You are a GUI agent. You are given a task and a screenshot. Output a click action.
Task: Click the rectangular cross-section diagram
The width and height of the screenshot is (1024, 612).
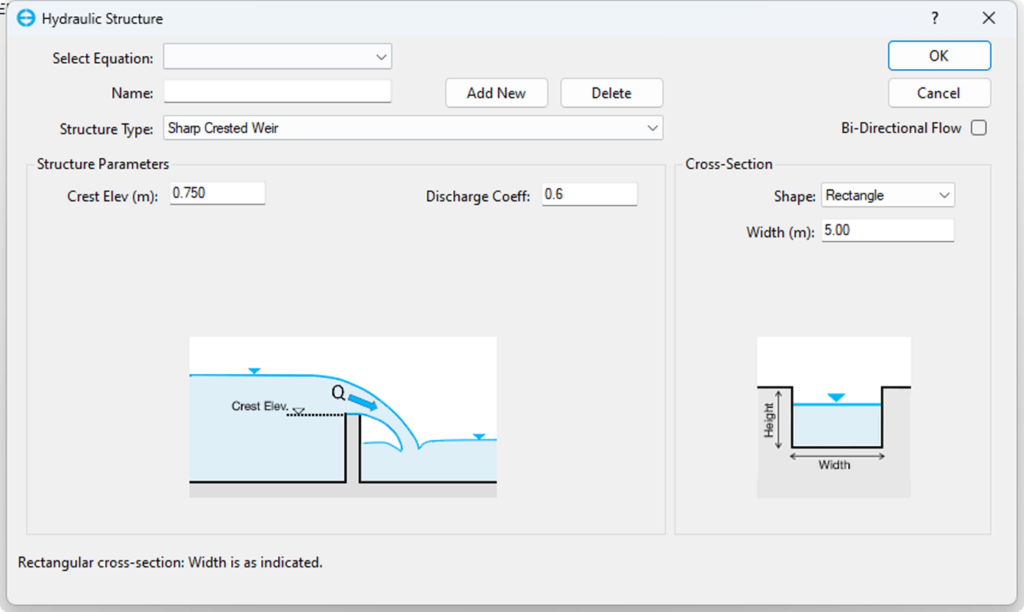pos(833,417)
